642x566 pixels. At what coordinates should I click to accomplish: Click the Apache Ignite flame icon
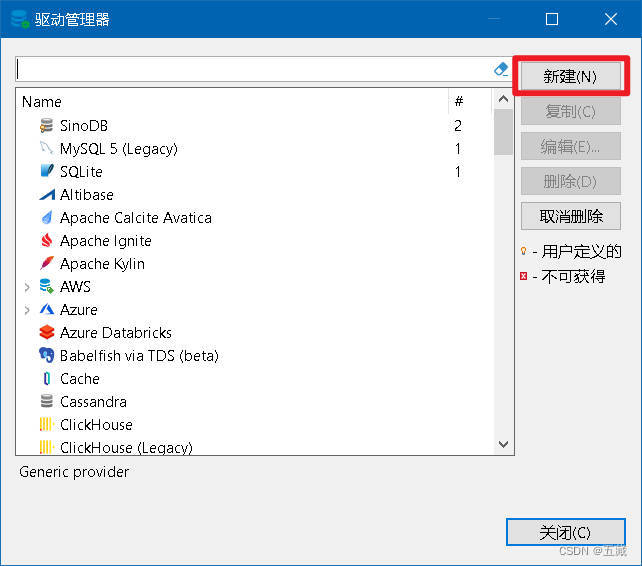click(47, 240)
